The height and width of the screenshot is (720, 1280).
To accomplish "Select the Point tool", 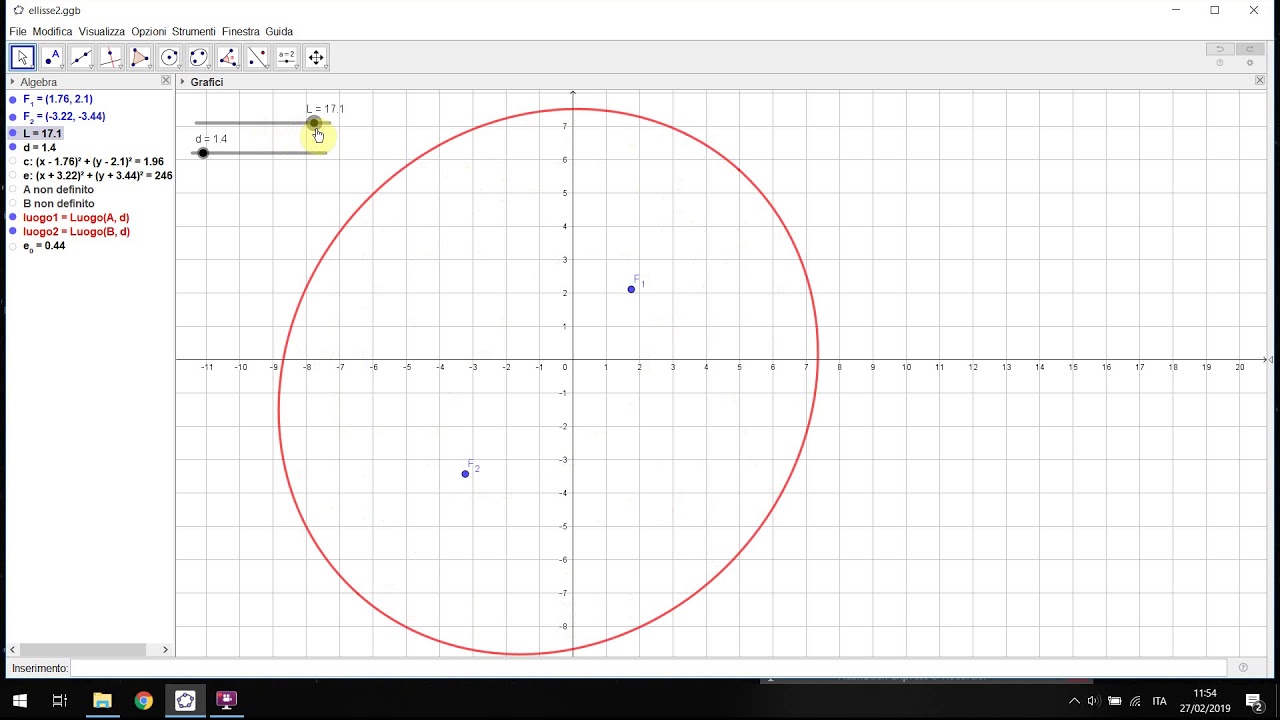I will [52, 58].
